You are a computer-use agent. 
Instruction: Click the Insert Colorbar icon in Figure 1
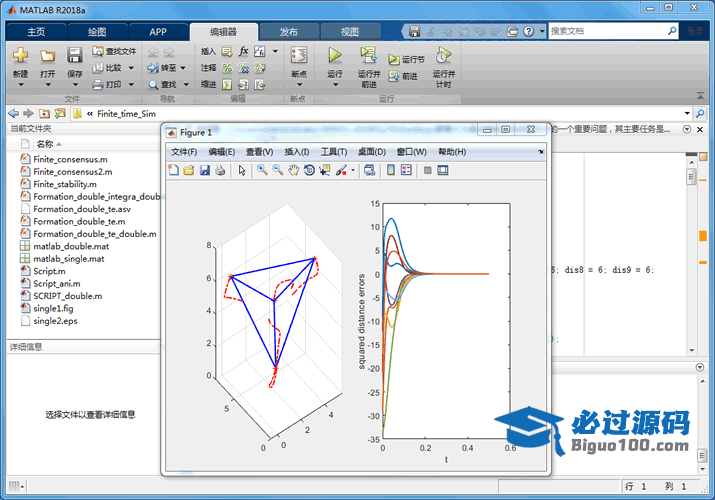pyautogui.click(x=391, y=170)
